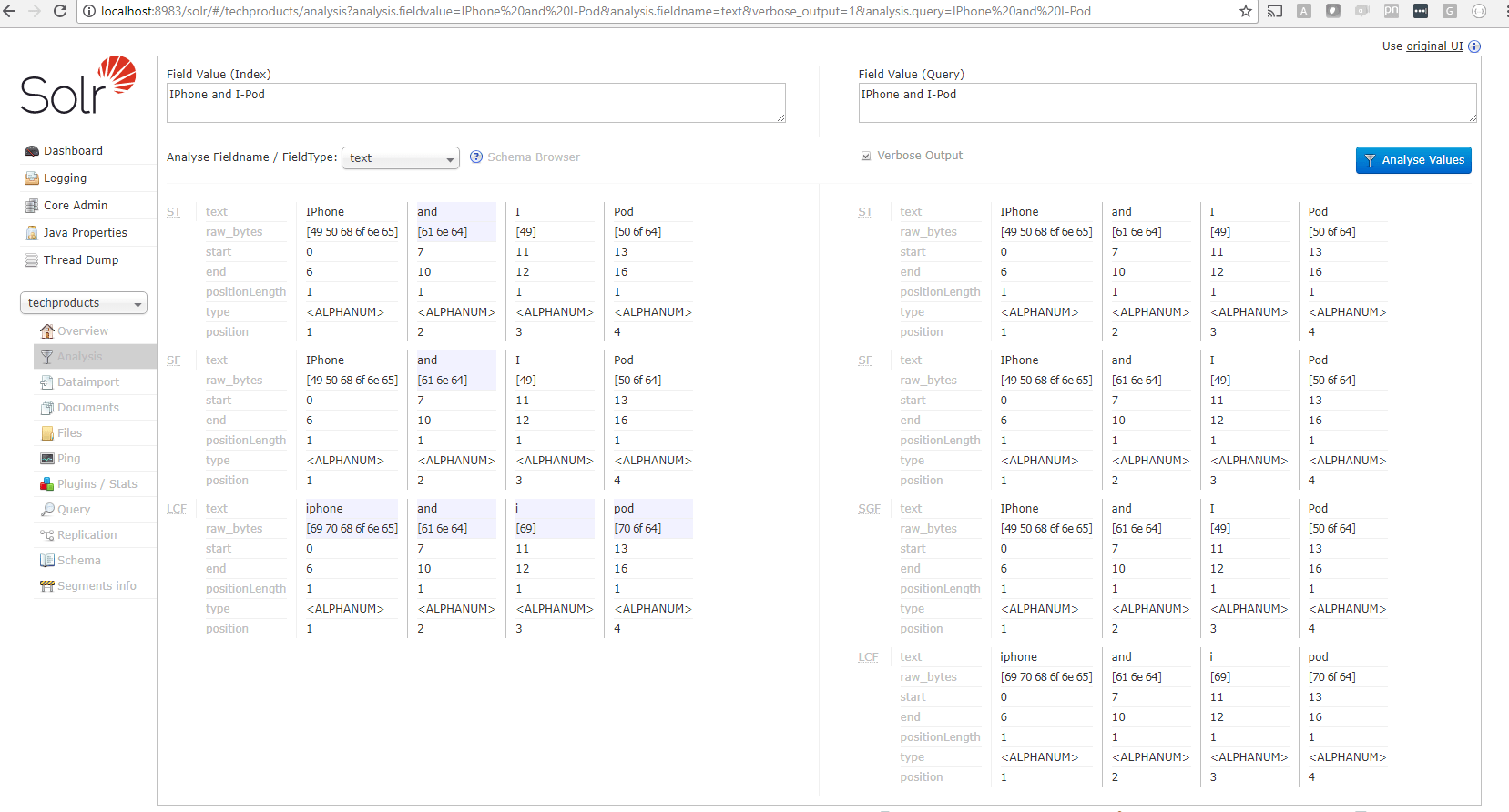Focus the Field Value (Query) textarea
Image resolution: width=1509 pixels, height=812 pixels.
(1167, 103)
